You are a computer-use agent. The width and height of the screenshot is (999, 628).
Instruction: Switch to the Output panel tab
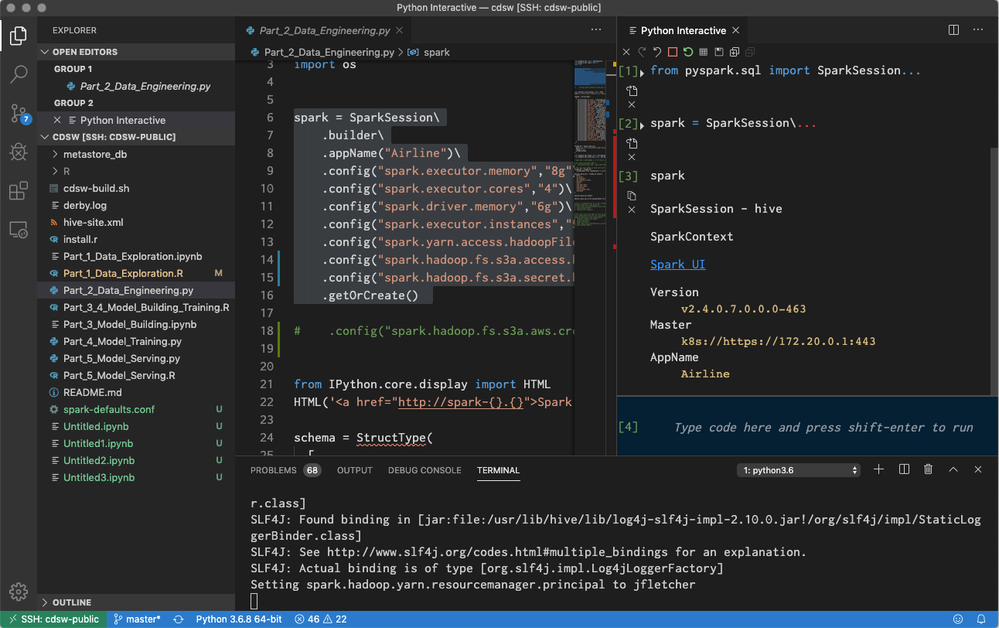tap(355, 470)
